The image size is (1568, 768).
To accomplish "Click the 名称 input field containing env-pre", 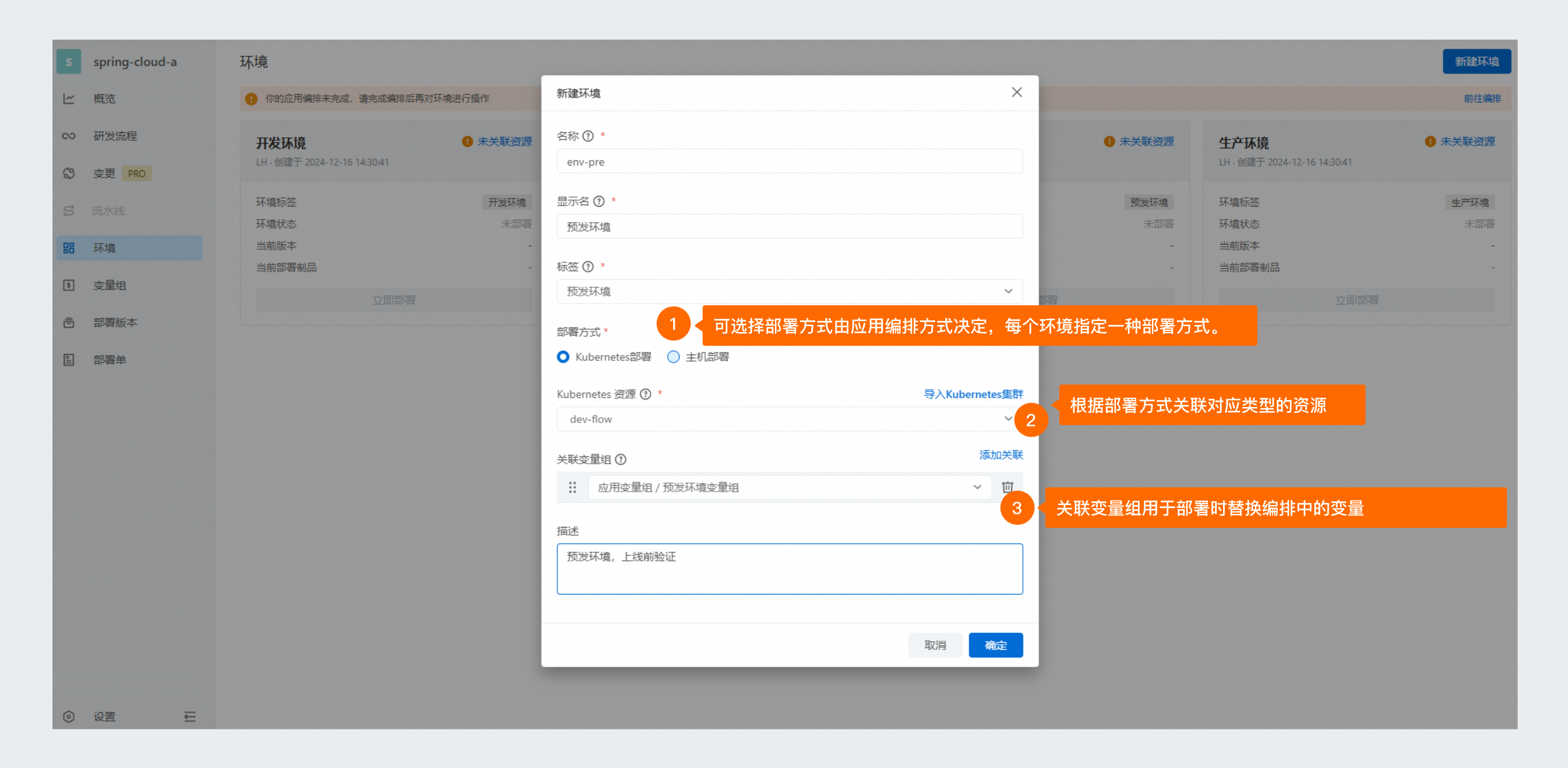I will [x=789, y=161].
